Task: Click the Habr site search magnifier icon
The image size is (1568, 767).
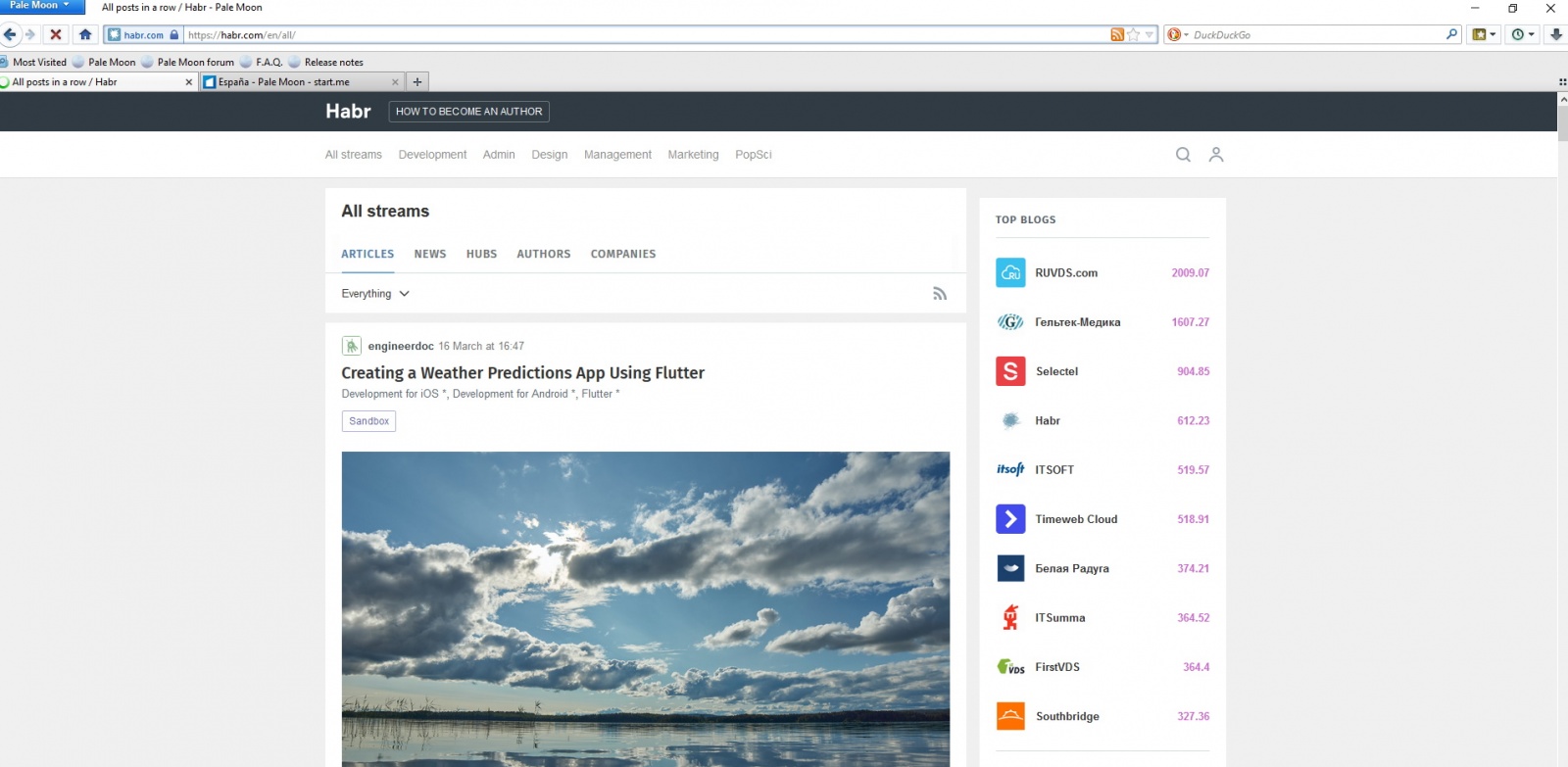Action: (x=1183, y=155)
